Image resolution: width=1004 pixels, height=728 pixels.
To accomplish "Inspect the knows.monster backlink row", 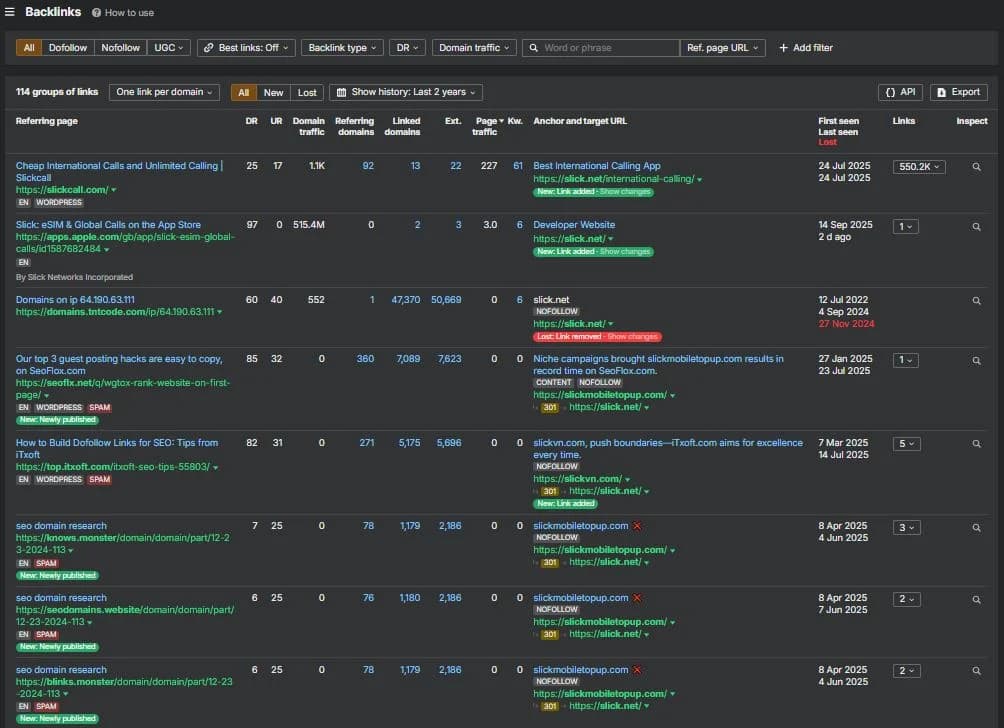I will pos(976,528).
